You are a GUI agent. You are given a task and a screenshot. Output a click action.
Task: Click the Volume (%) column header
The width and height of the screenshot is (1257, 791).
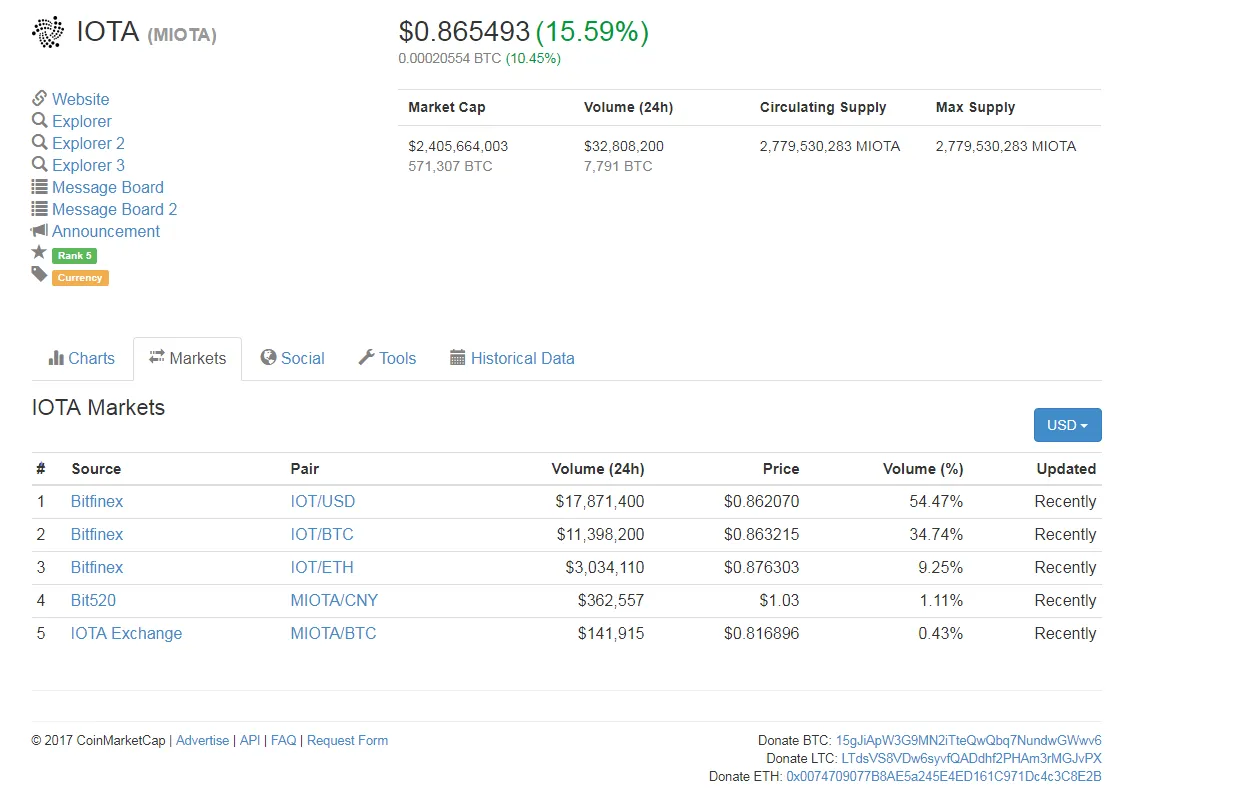tap(923, 468)
